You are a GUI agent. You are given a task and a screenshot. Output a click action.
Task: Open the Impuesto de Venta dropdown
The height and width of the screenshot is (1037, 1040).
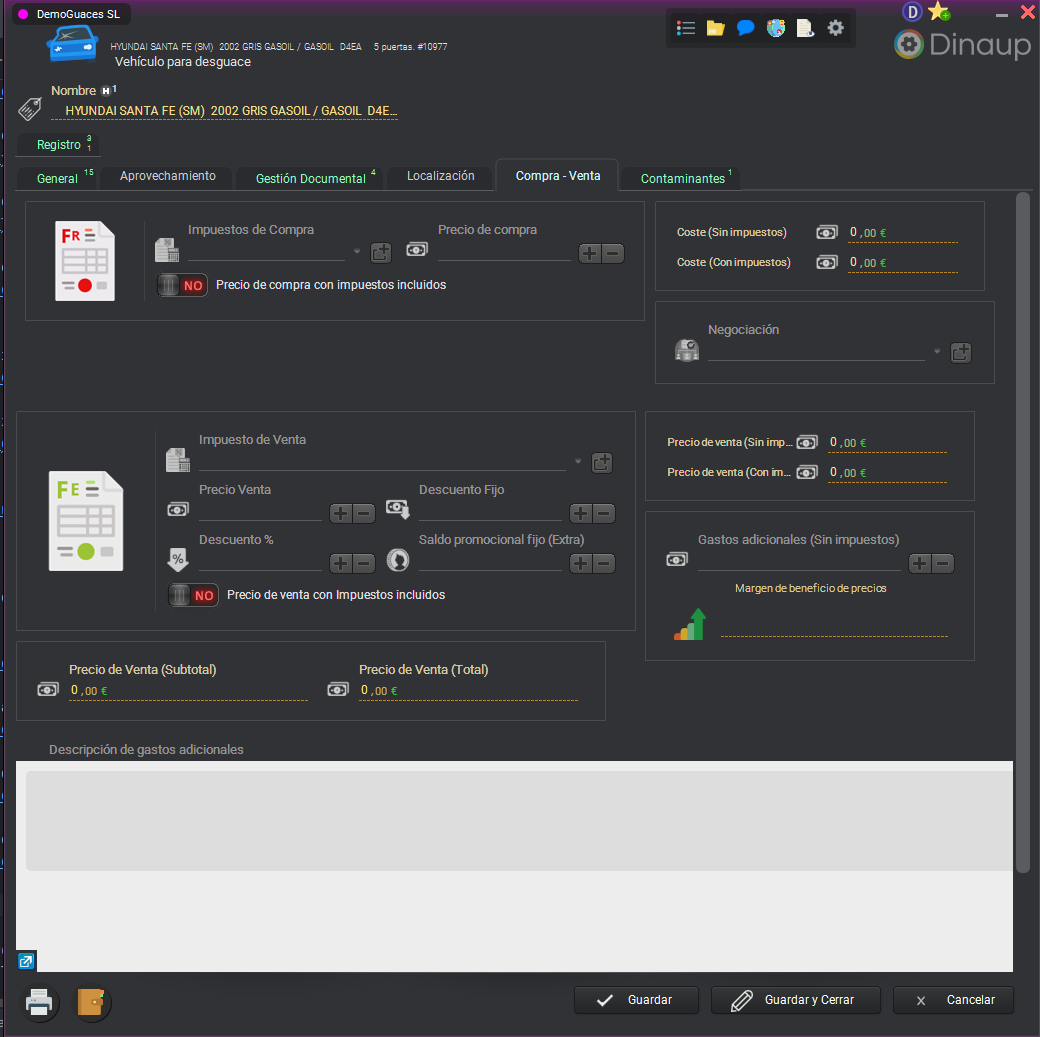[577, 462]
